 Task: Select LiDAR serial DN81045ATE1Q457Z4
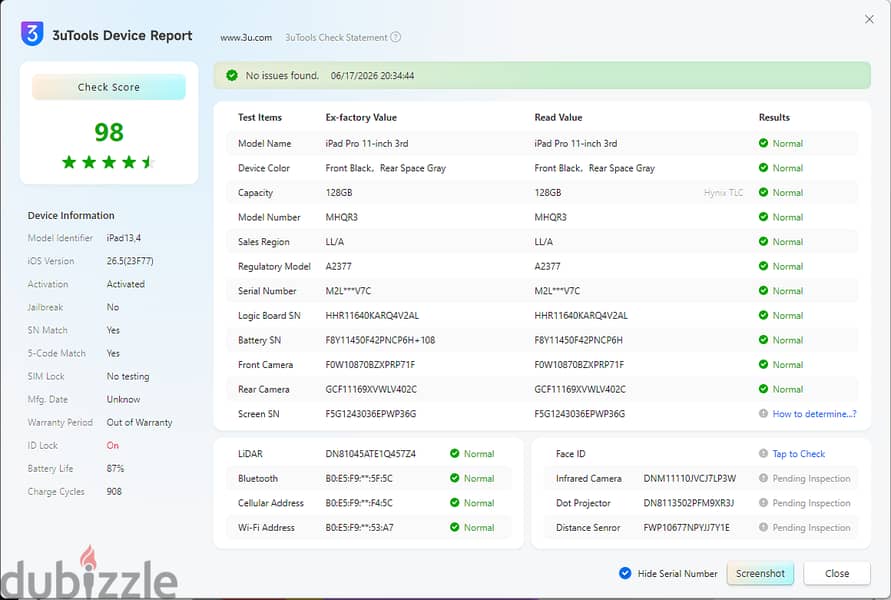370,453
